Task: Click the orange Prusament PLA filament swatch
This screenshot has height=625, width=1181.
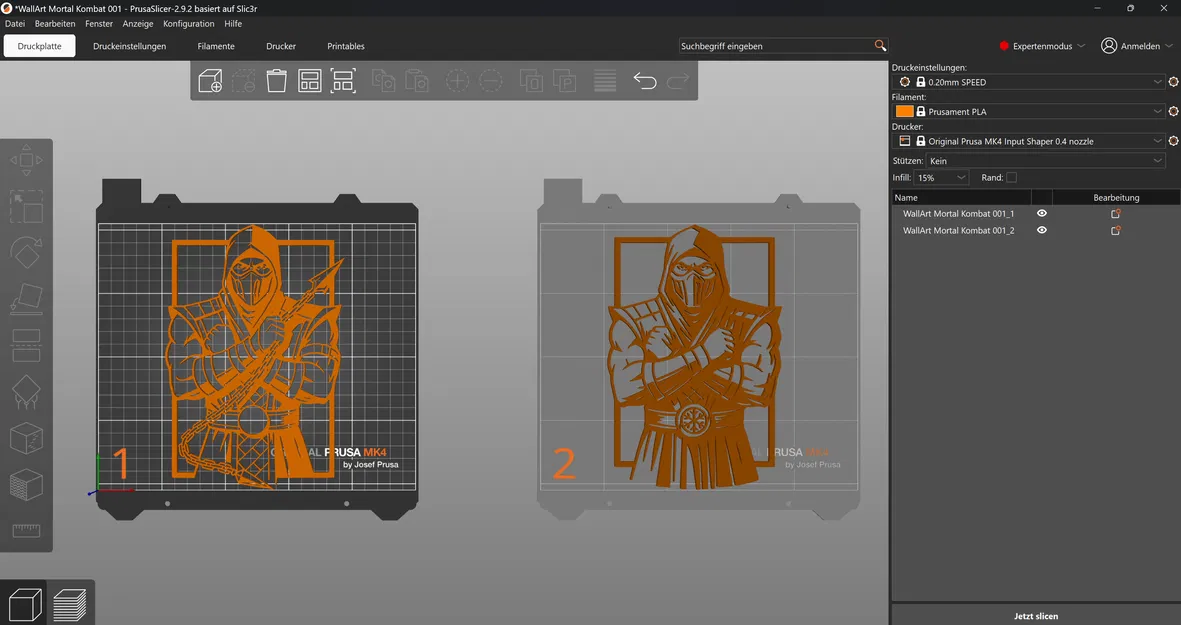Action: pos(904,111)
